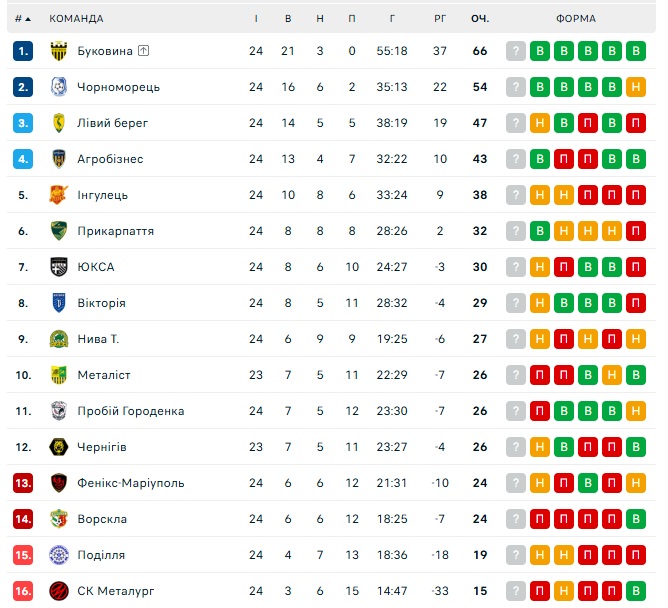
Task: Click the promotion arrow icon beside Буковина
Action: click(143, 51)
